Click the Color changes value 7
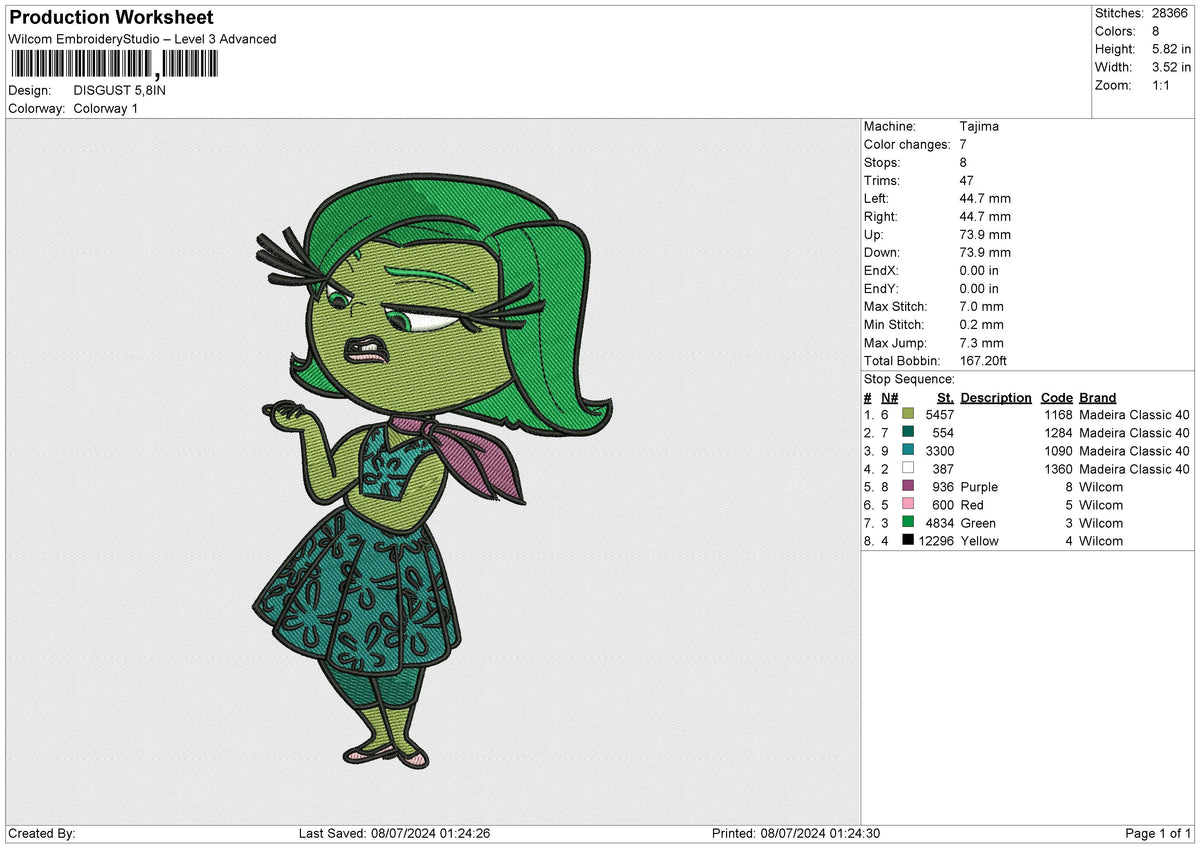 (x=962, y=145)
